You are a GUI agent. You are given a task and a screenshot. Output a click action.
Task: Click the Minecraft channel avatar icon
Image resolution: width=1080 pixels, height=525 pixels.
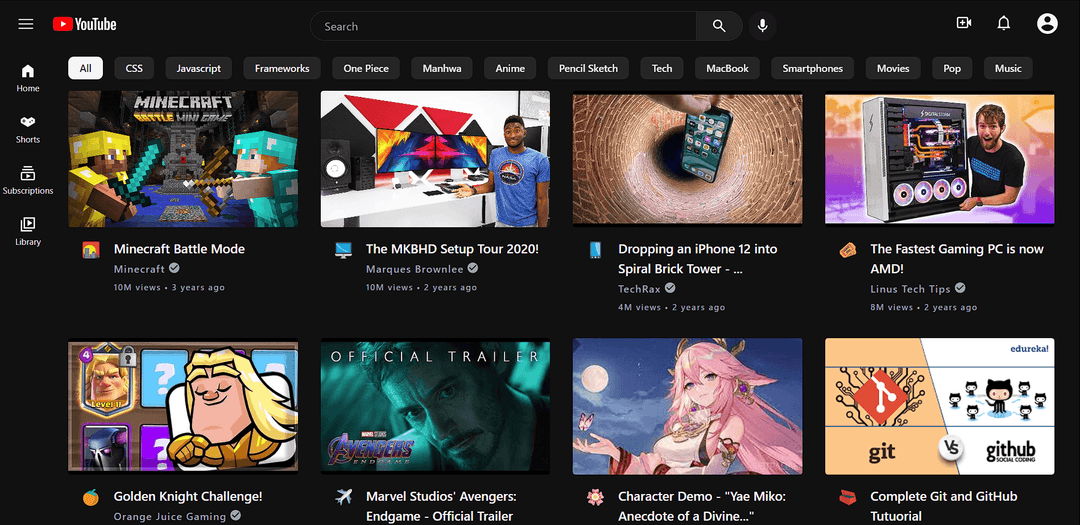coord(90,250)
